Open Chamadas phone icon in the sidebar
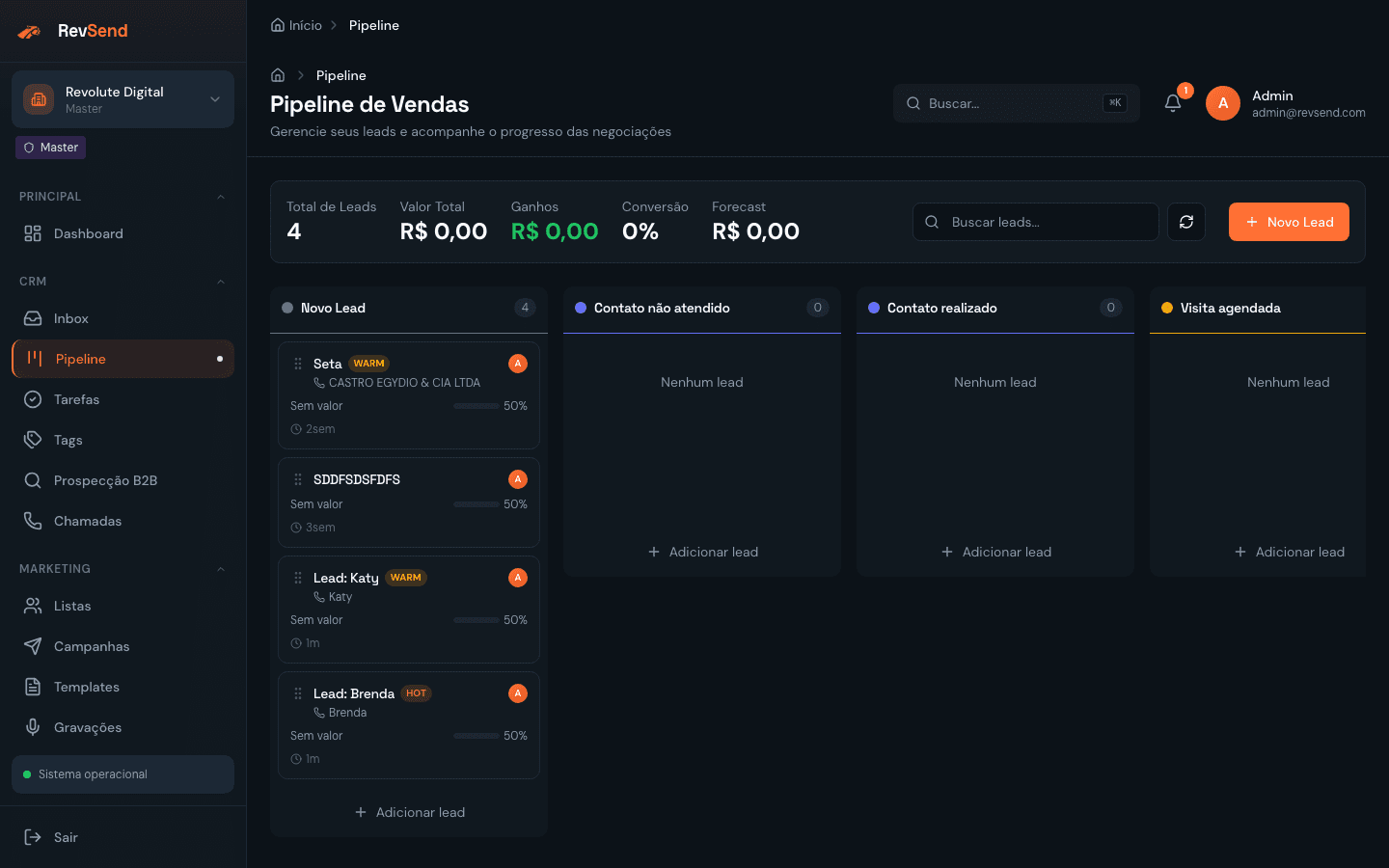Screen dimensions: 1389x868 pos(32,521)
